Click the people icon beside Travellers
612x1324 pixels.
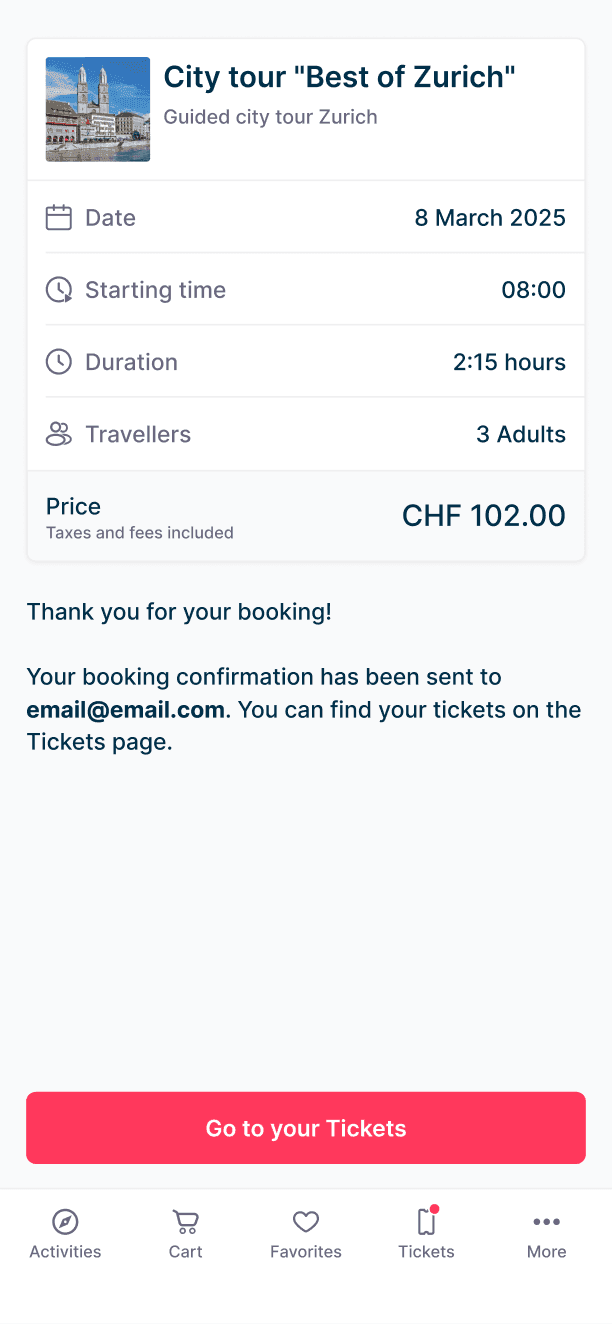pos(59,434)
